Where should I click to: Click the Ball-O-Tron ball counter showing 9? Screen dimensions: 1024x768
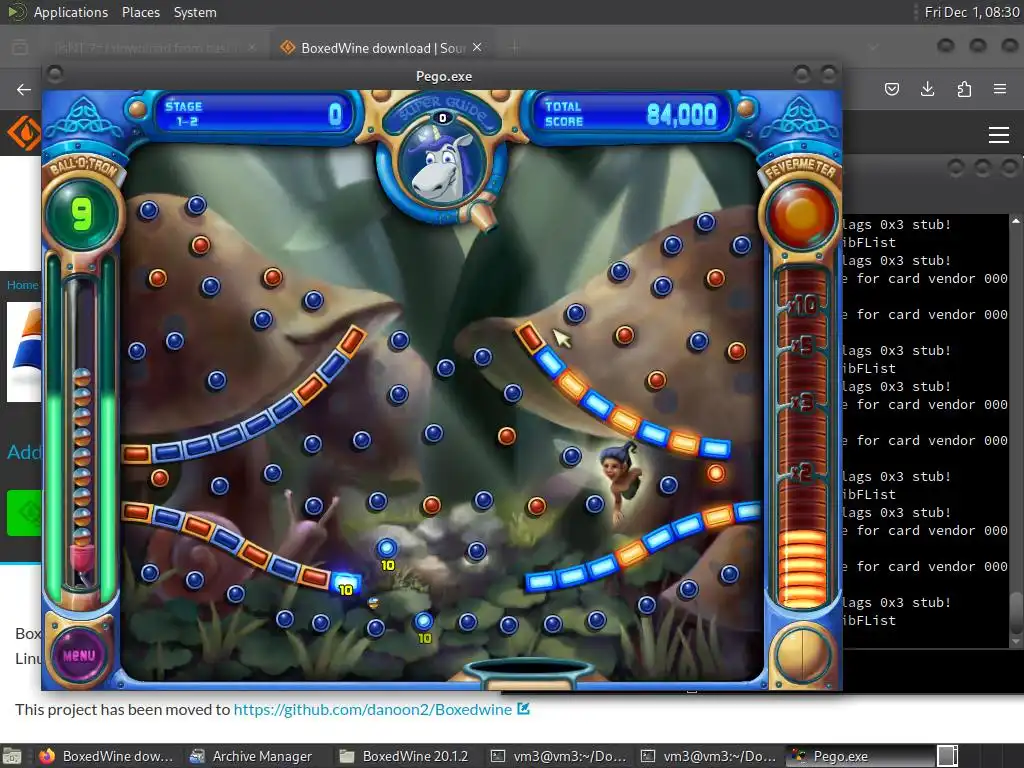pyautogui.click(x=82, y=215)
